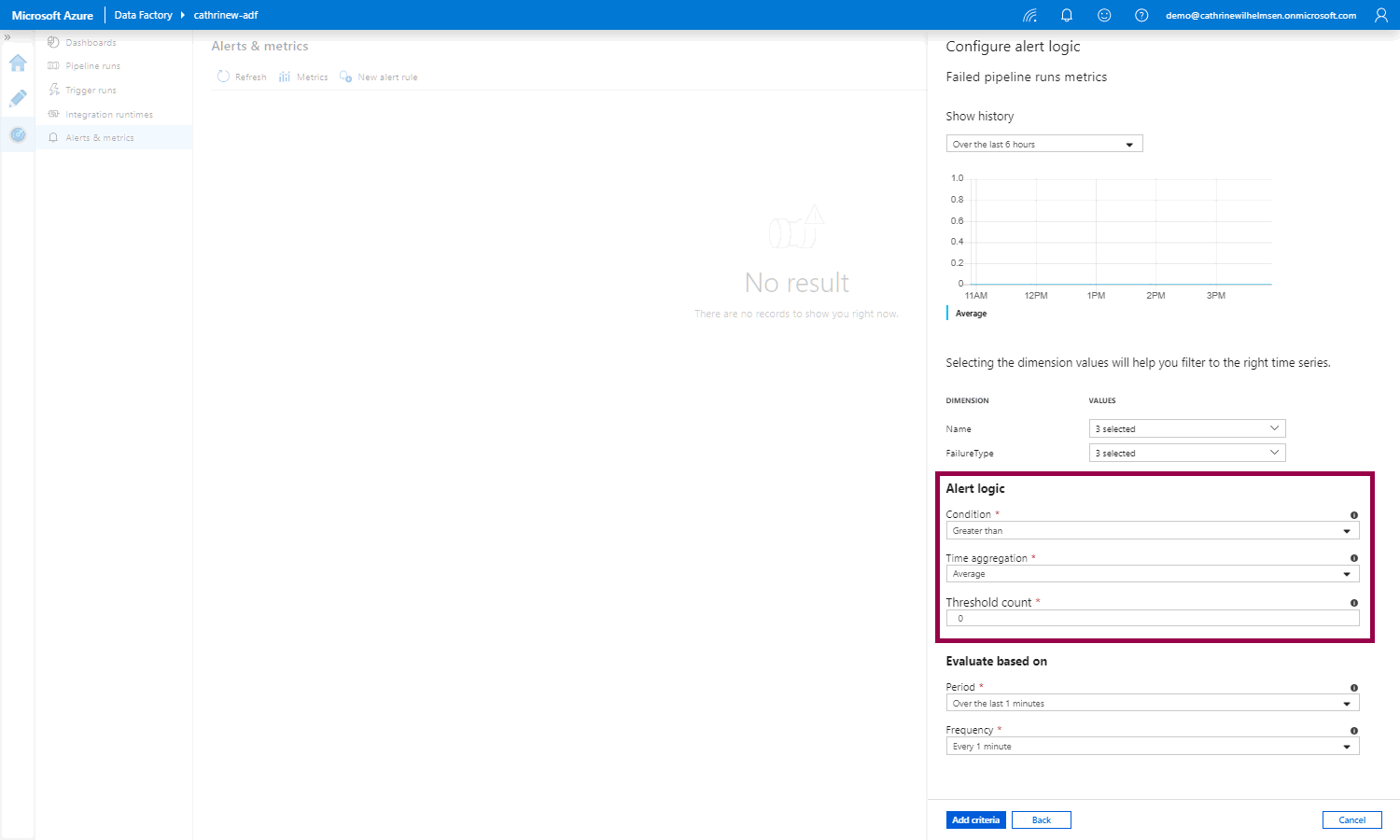Open the Show history dropdown
Screen dimensions: 1400x840
point(1043,145)
